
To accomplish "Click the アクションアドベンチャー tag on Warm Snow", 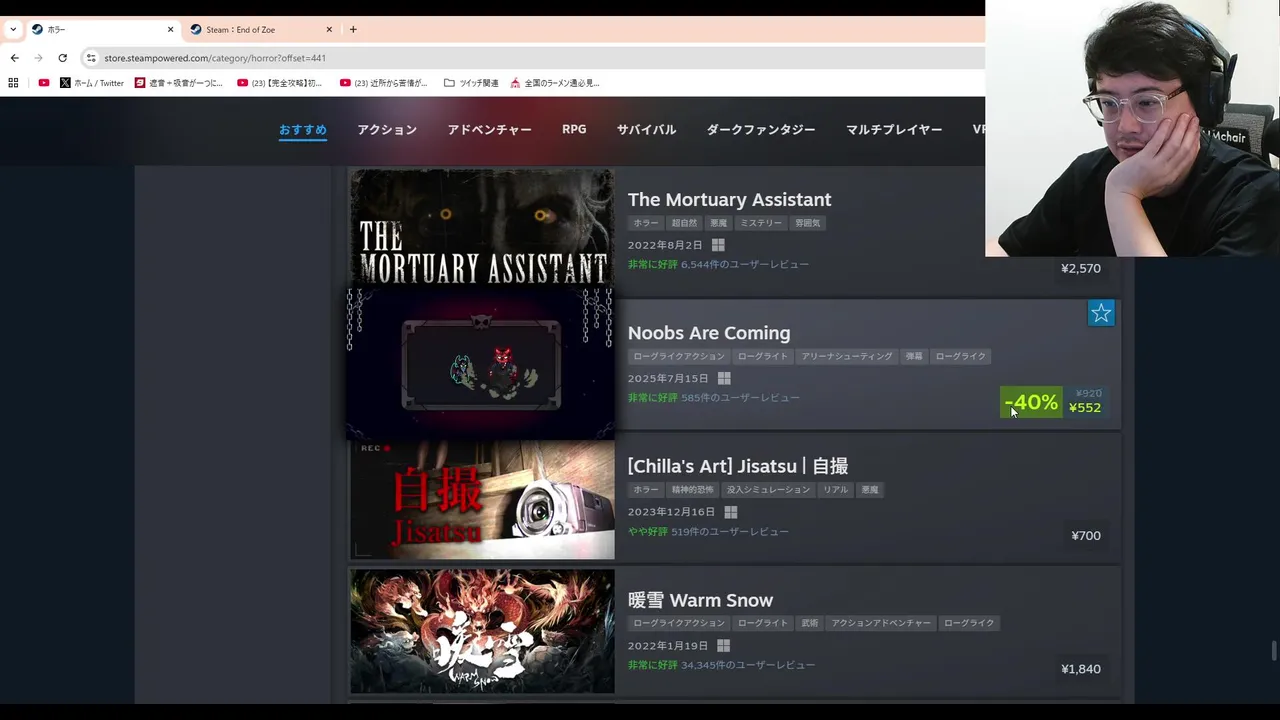I will coord(881,623).
